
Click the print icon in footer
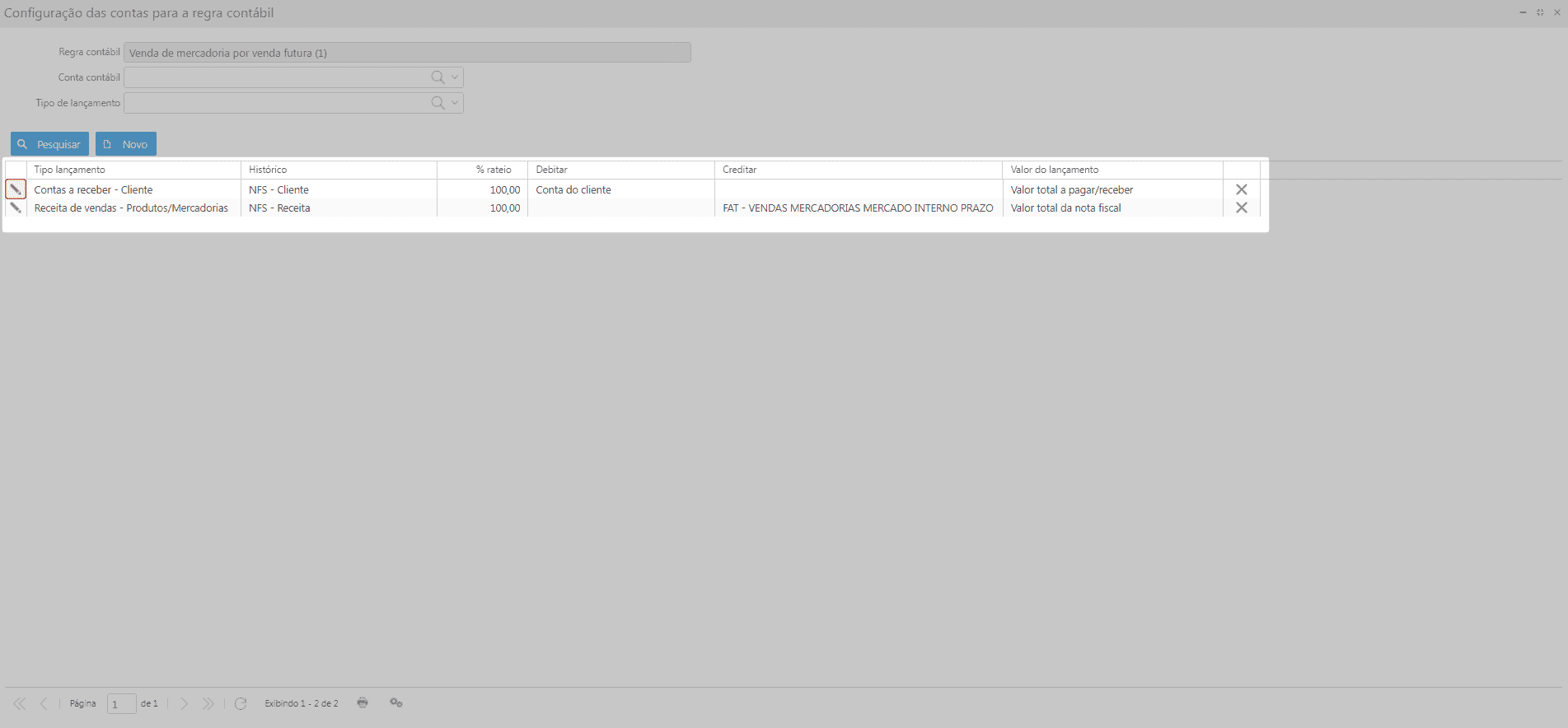tap(363, 703)
